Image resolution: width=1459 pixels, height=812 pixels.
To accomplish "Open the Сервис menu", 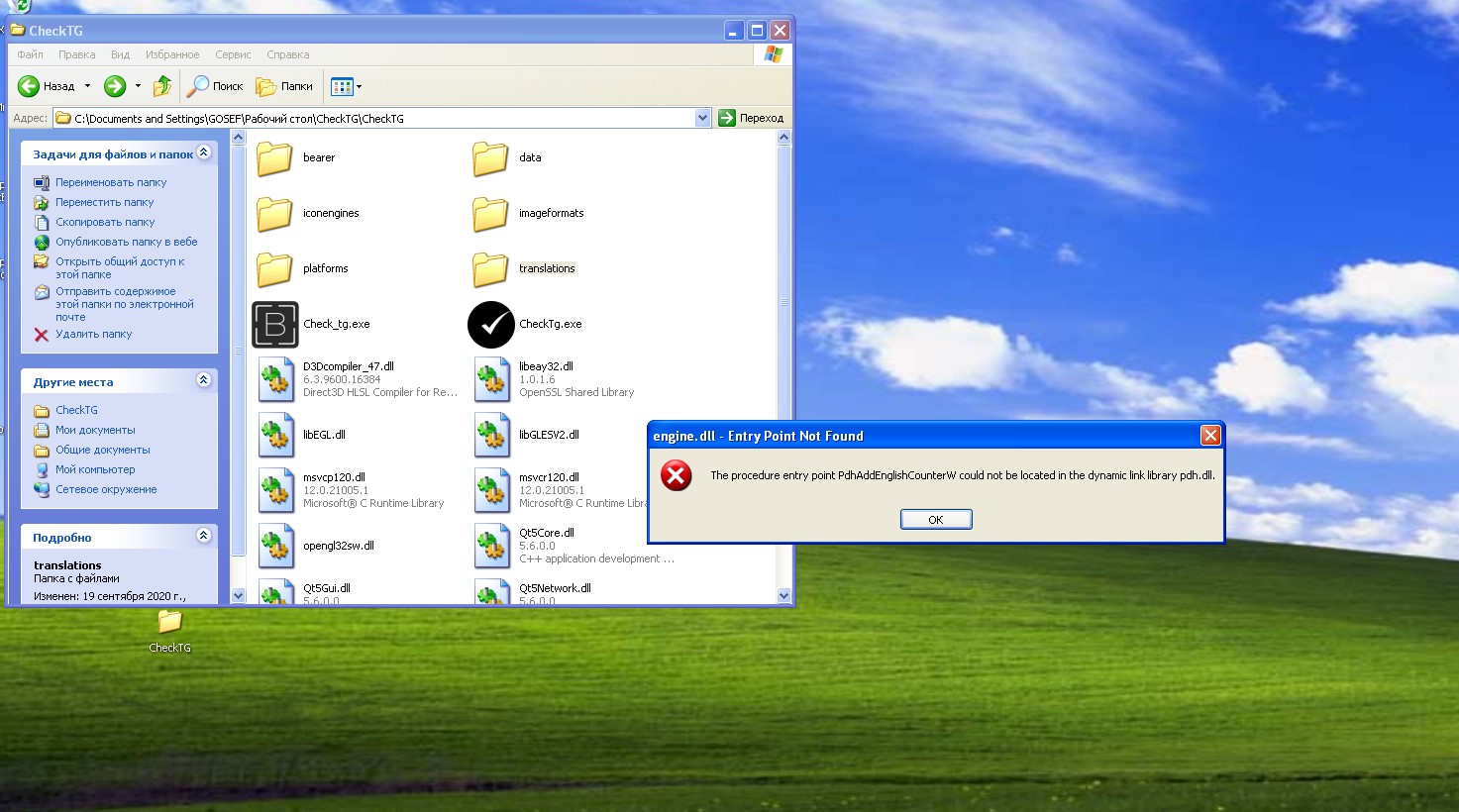I will point(233,54).
